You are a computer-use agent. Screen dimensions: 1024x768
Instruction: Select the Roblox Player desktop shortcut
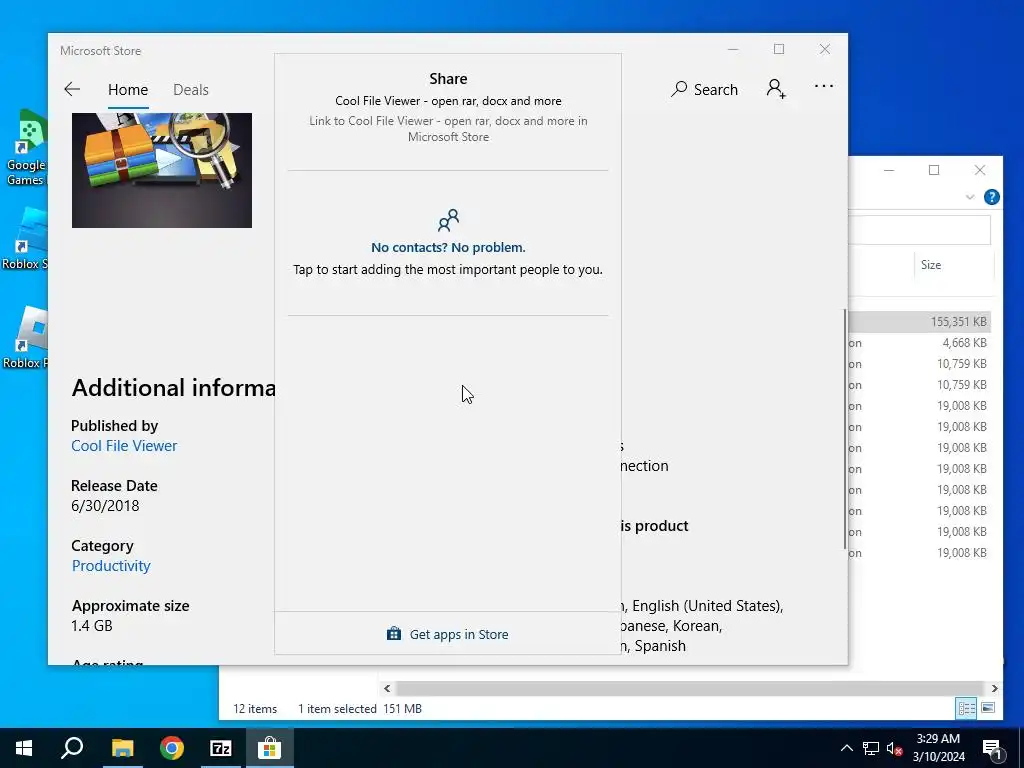[25, 338]
